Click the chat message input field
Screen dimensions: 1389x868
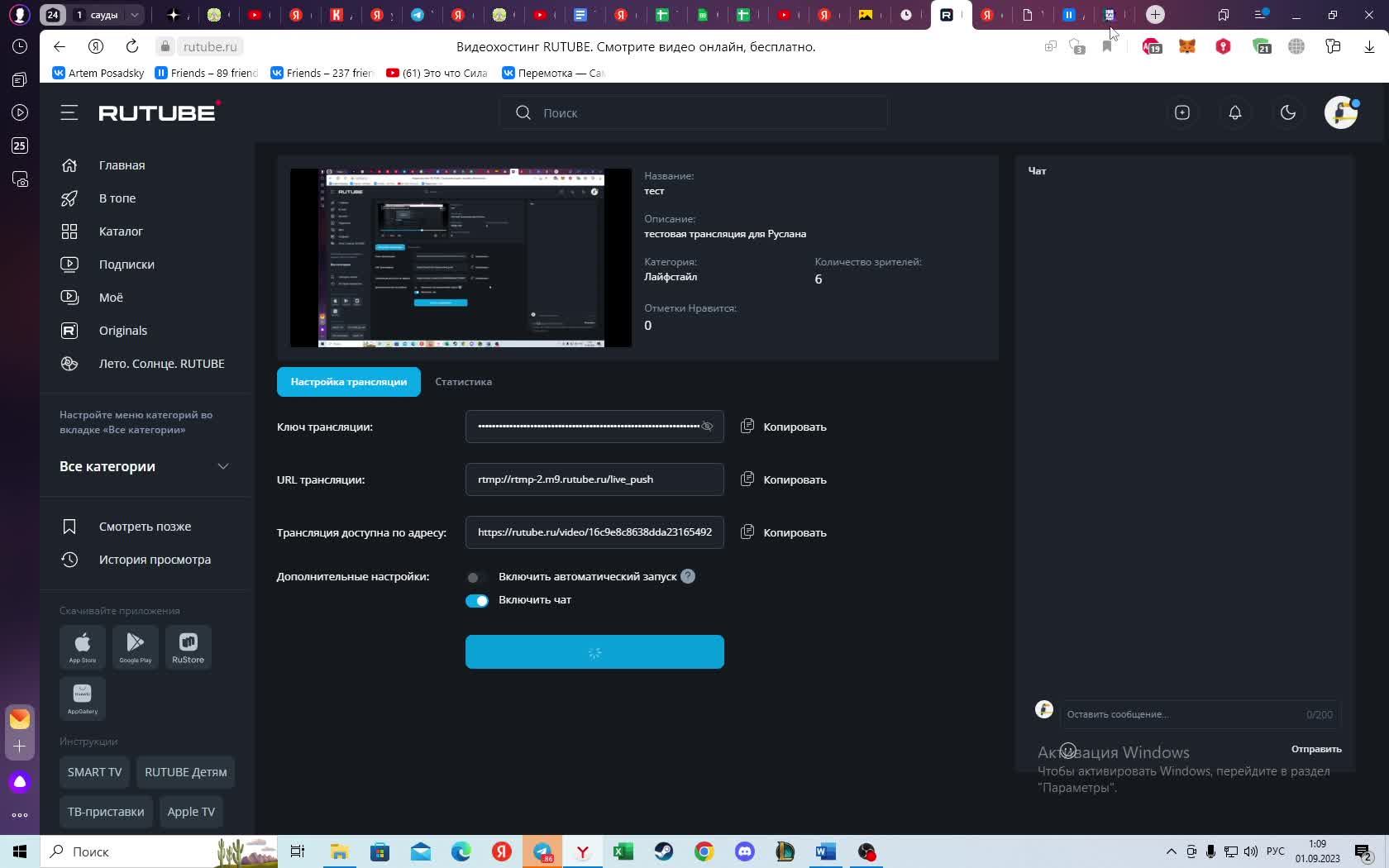1200,714
